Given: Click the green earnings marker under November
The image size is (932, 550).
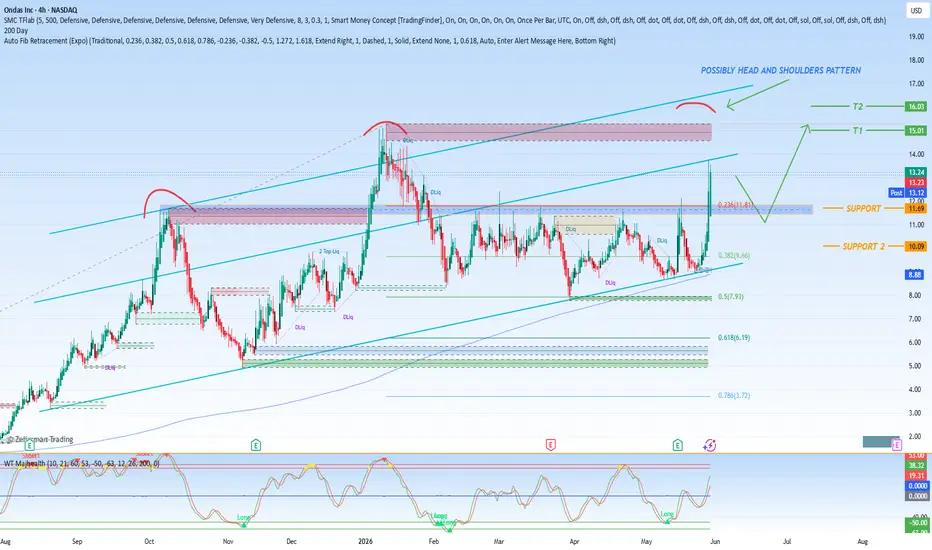Looking at the screenshot, I should (x=256, y=445).
